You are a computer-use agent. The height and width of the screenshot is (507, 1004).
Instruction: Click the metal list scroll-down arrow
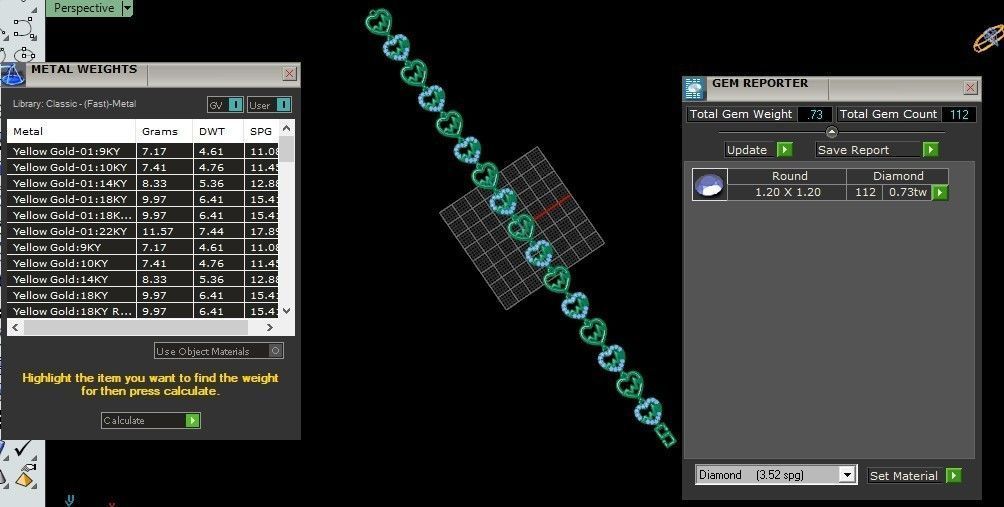point(287,310)
